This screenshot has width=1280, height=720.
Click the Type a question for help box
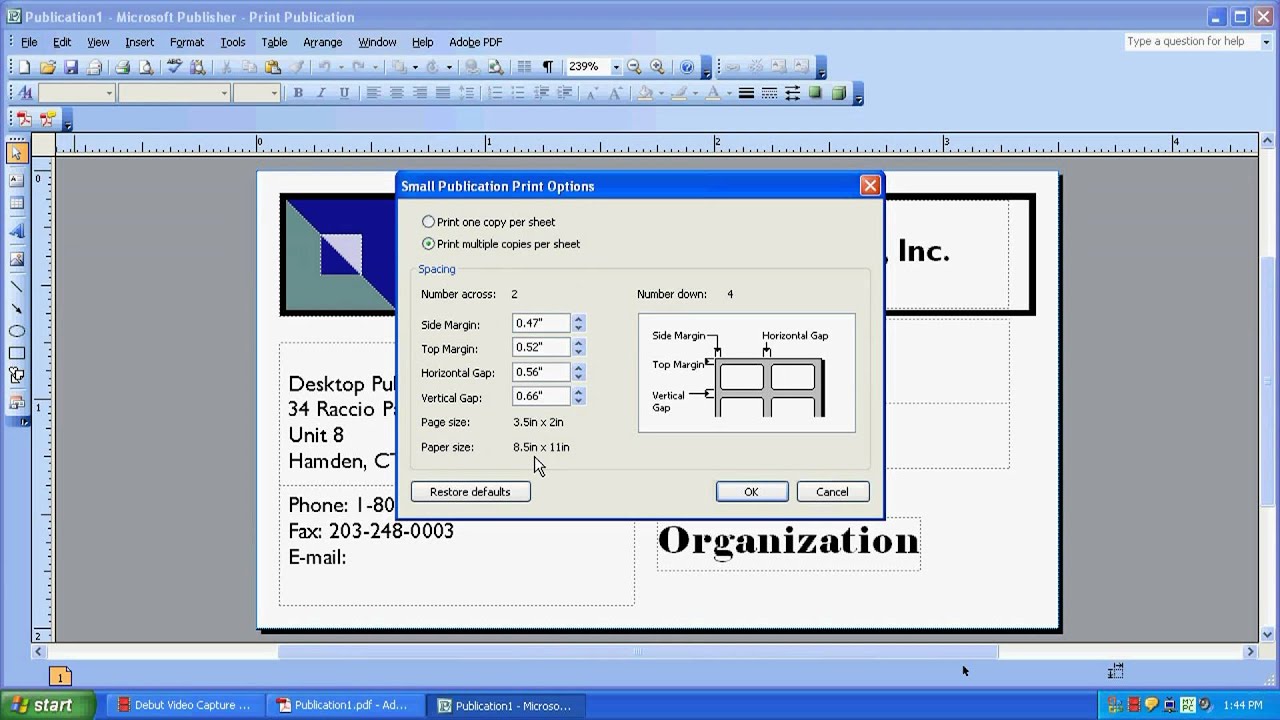[x=1192, y=42]
